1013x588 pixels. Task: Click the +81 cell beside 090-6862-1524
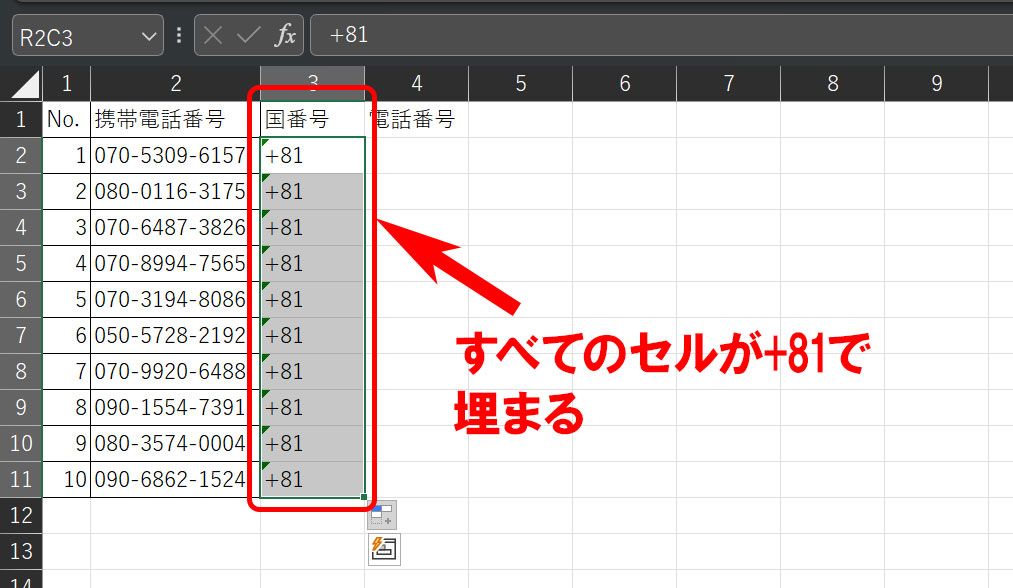coord(313,479)
